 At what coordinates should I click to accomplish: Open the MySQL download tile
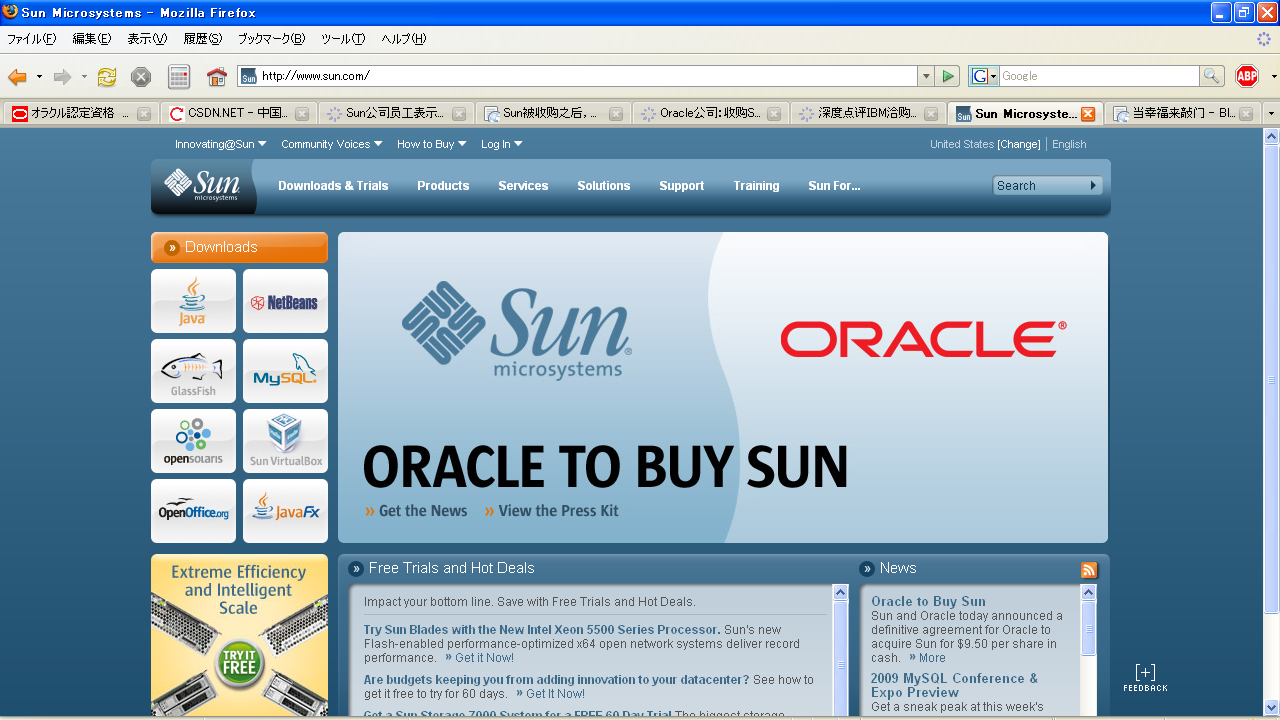(x=285, y=371)
